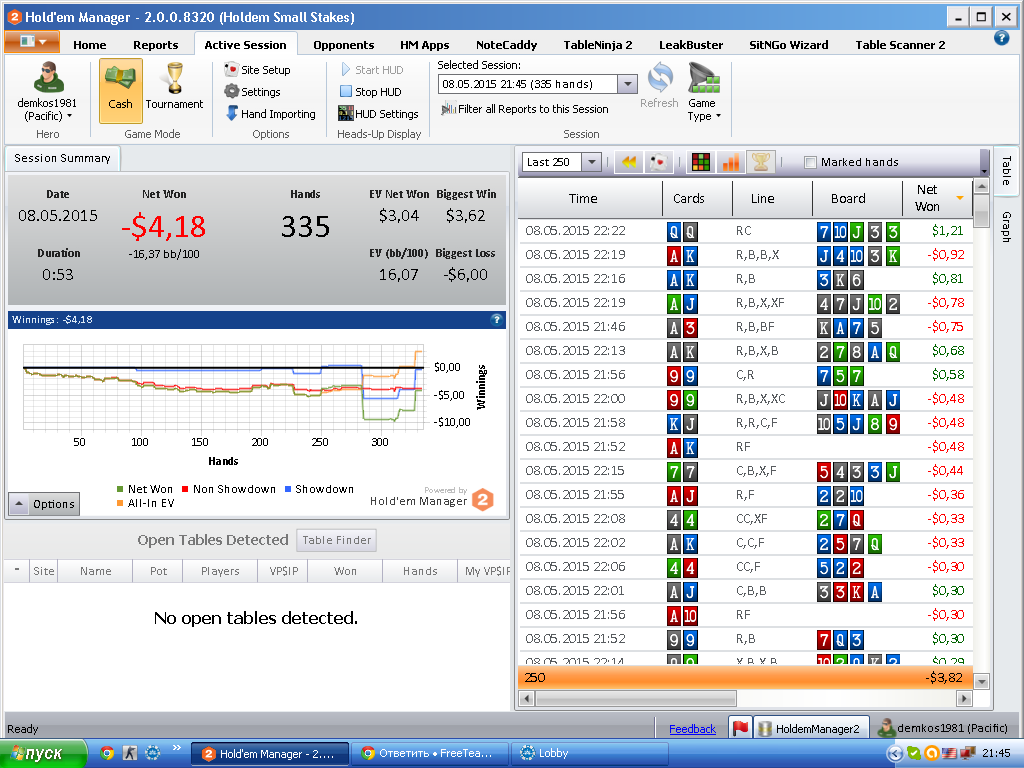Click the hand list scroll-down arrow
Viewport: 1024px width, 768px height.
click(x=981, y=682)
